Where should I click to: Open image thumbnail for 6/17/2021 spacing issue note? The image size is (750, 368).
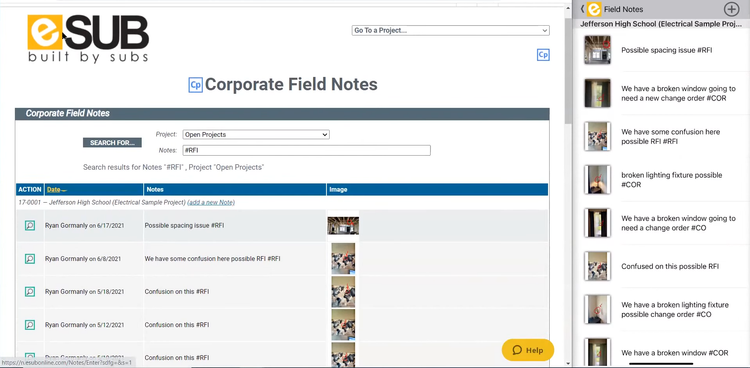343,225
